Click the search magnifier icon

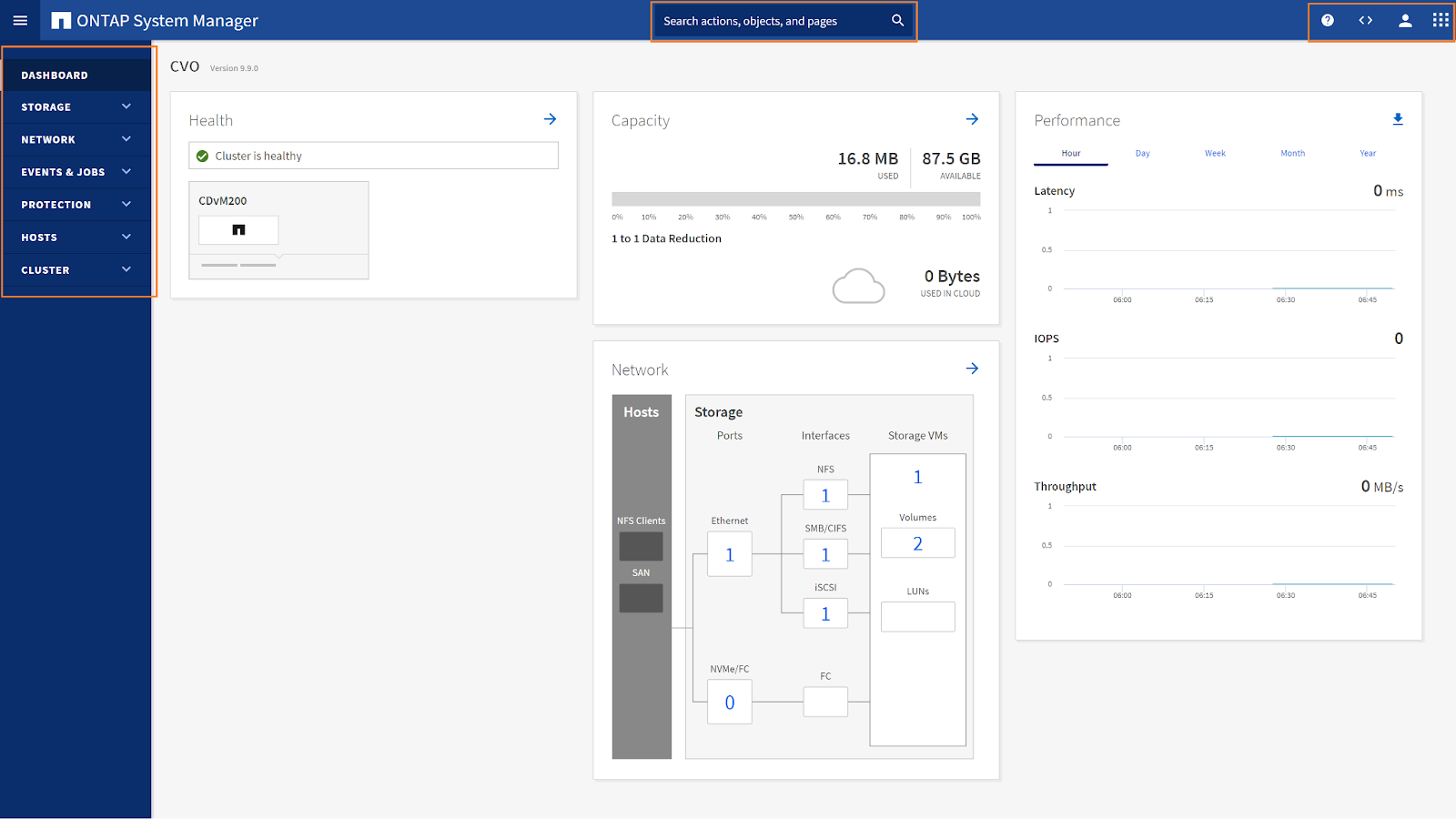(897, 20)
